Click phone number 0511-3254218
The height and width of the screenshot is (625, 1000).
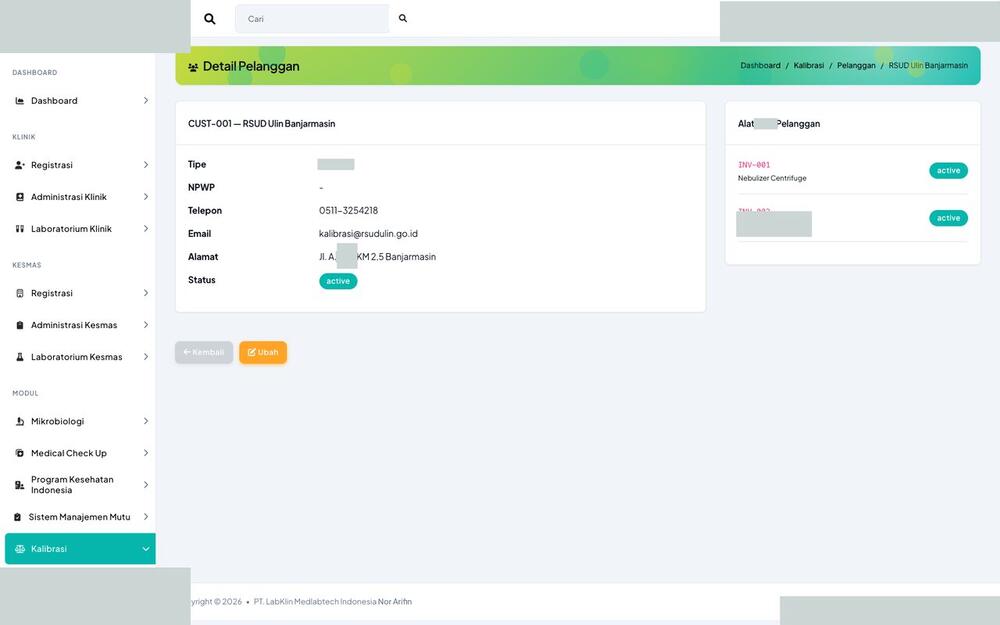[348, 210]
